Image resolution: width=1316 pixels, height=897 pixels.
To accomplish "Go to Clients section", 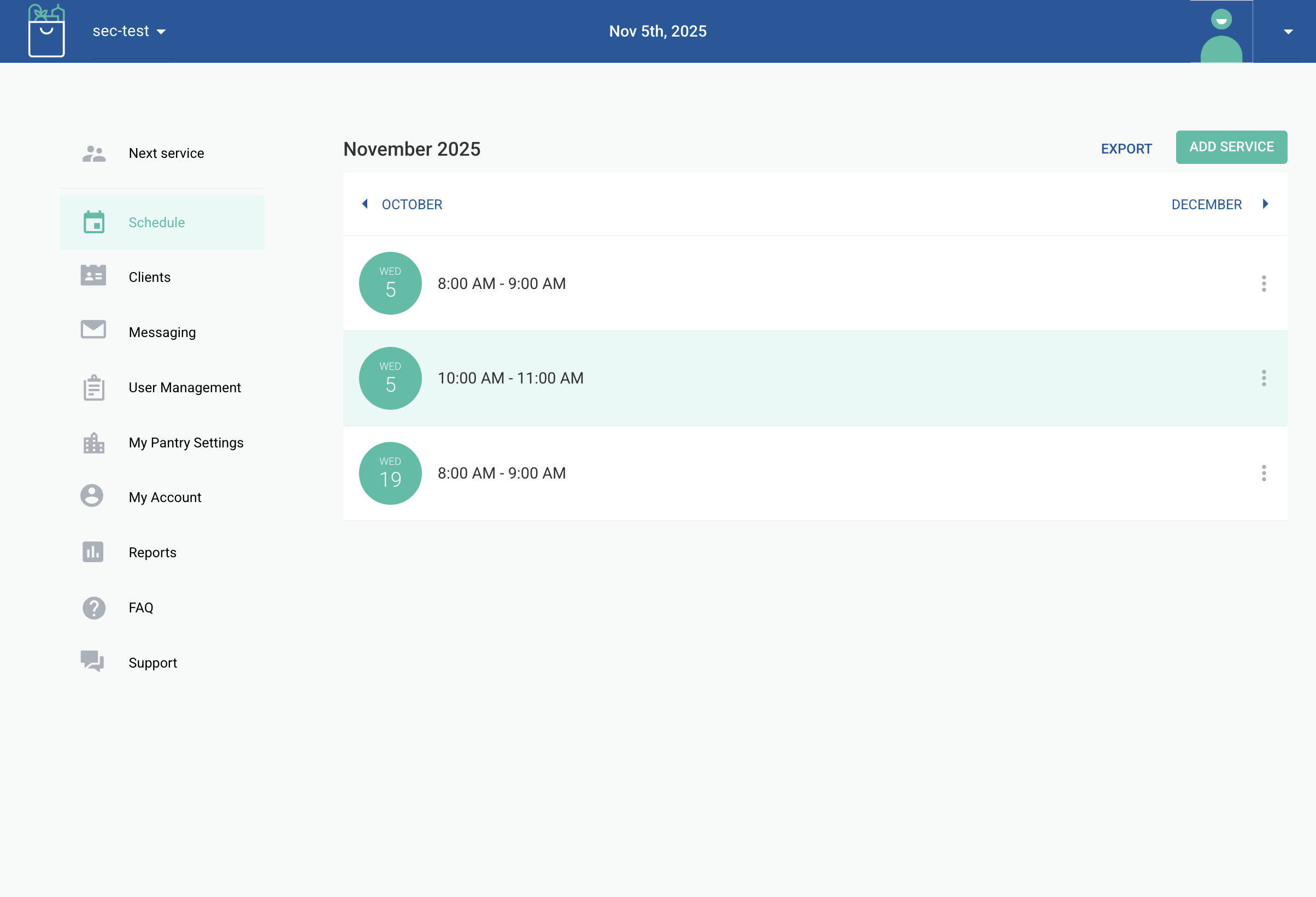I will (162, 278).
